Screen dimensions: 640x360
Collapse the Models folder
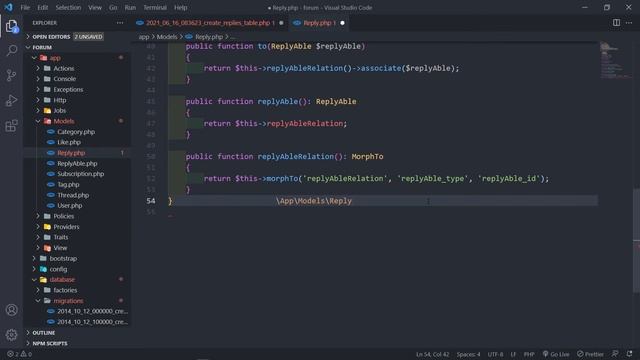[78, 121]
